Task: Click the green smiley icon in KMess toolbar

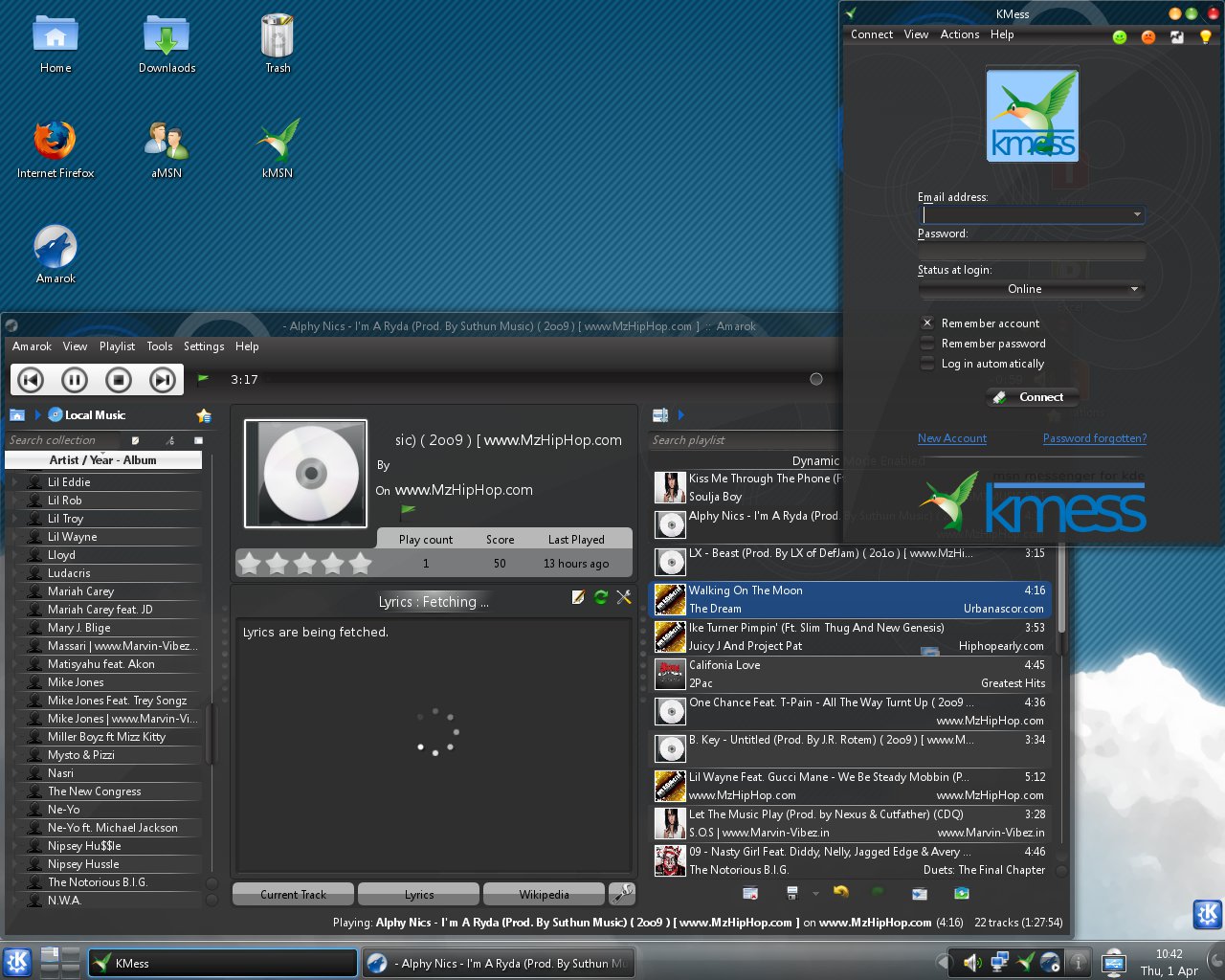Action: click(1120, 36)
